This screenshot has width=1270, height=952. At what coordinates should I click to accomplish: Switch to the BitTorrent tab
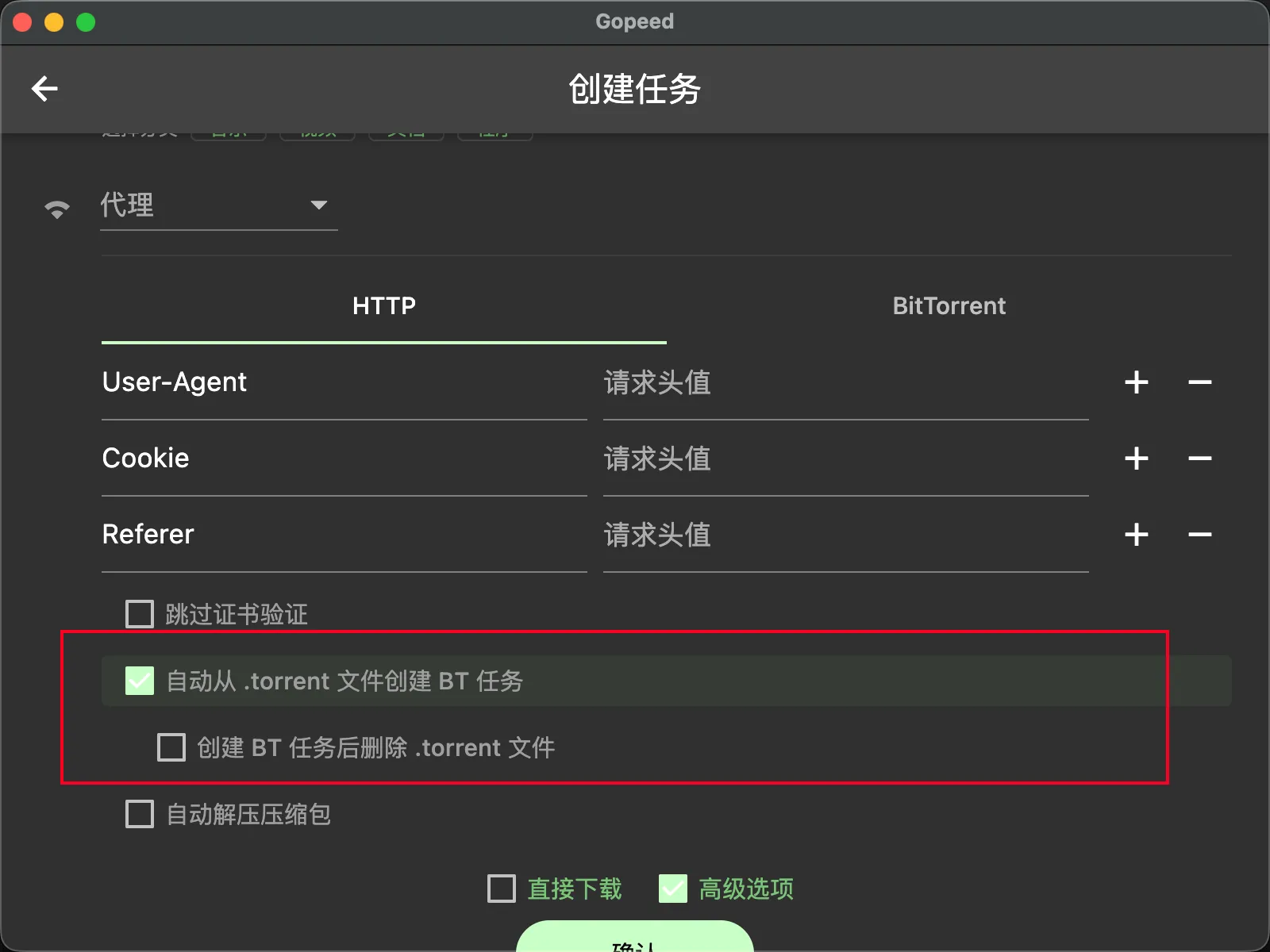coord(949,306)
